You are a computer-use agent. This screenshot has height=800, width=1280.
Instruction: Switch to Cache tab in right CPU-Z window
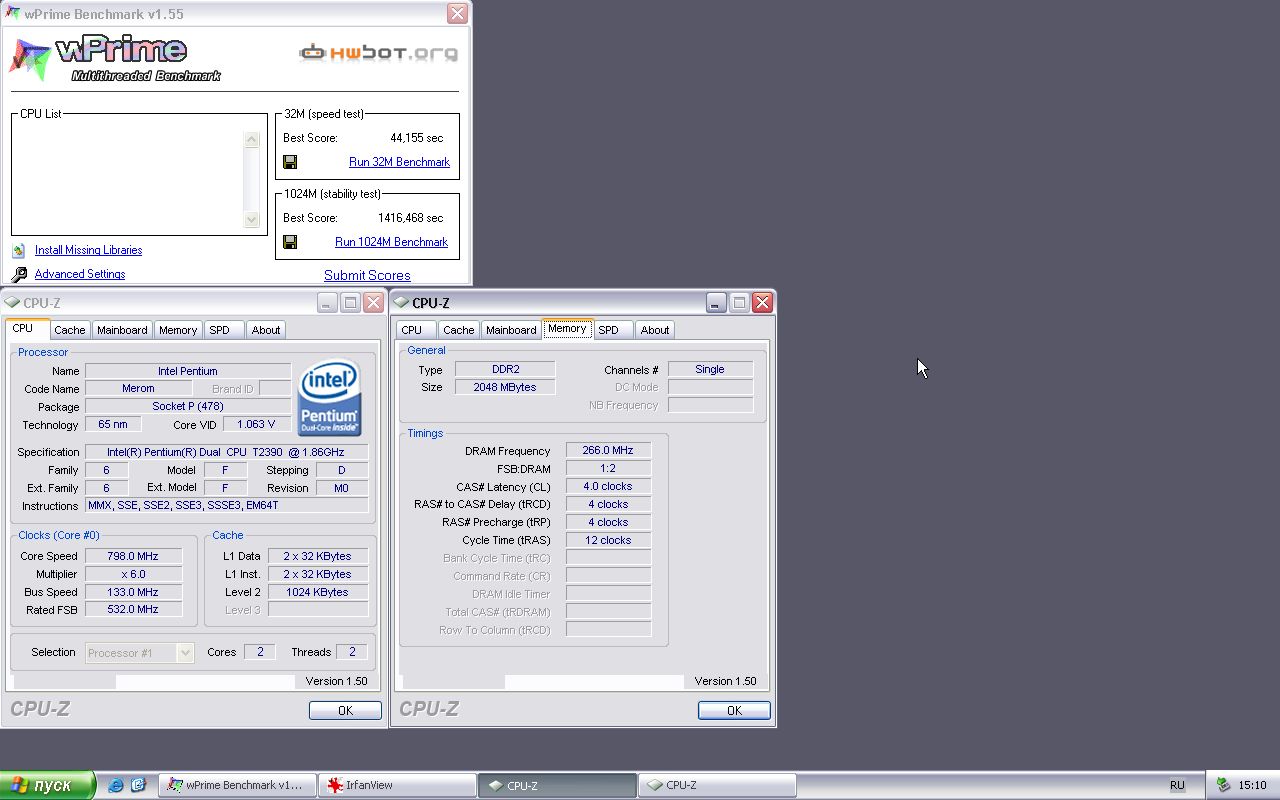tap(459, 330)
